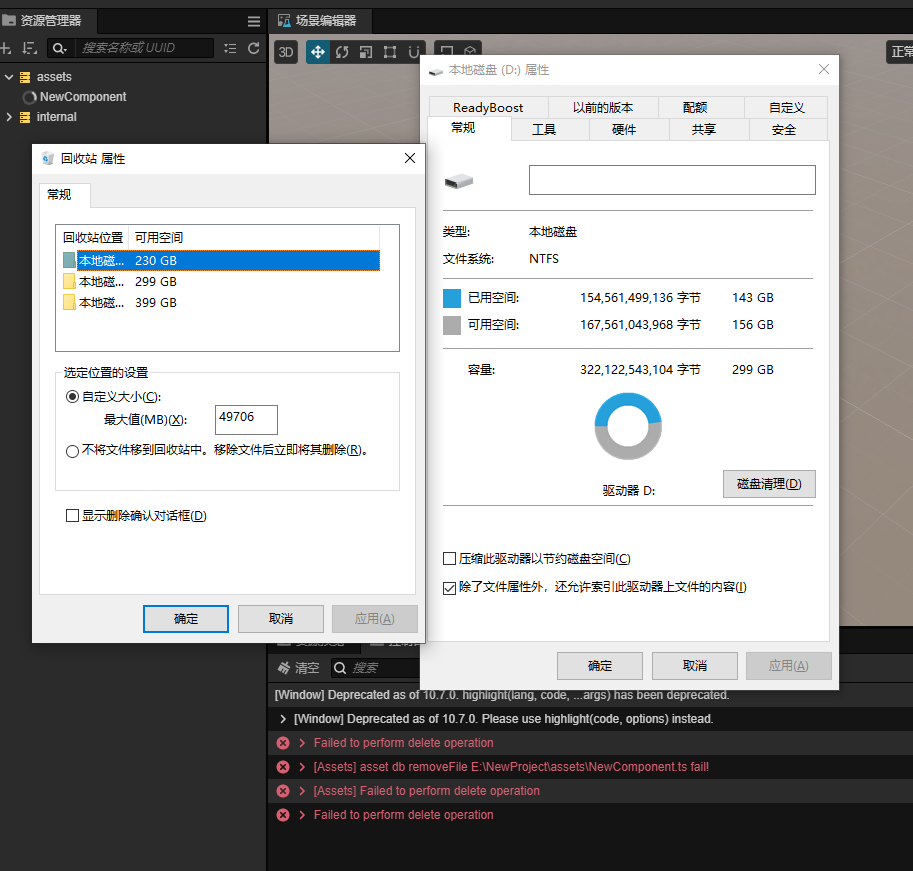Enable compress this drive checkbox

(x=450, y=559)
